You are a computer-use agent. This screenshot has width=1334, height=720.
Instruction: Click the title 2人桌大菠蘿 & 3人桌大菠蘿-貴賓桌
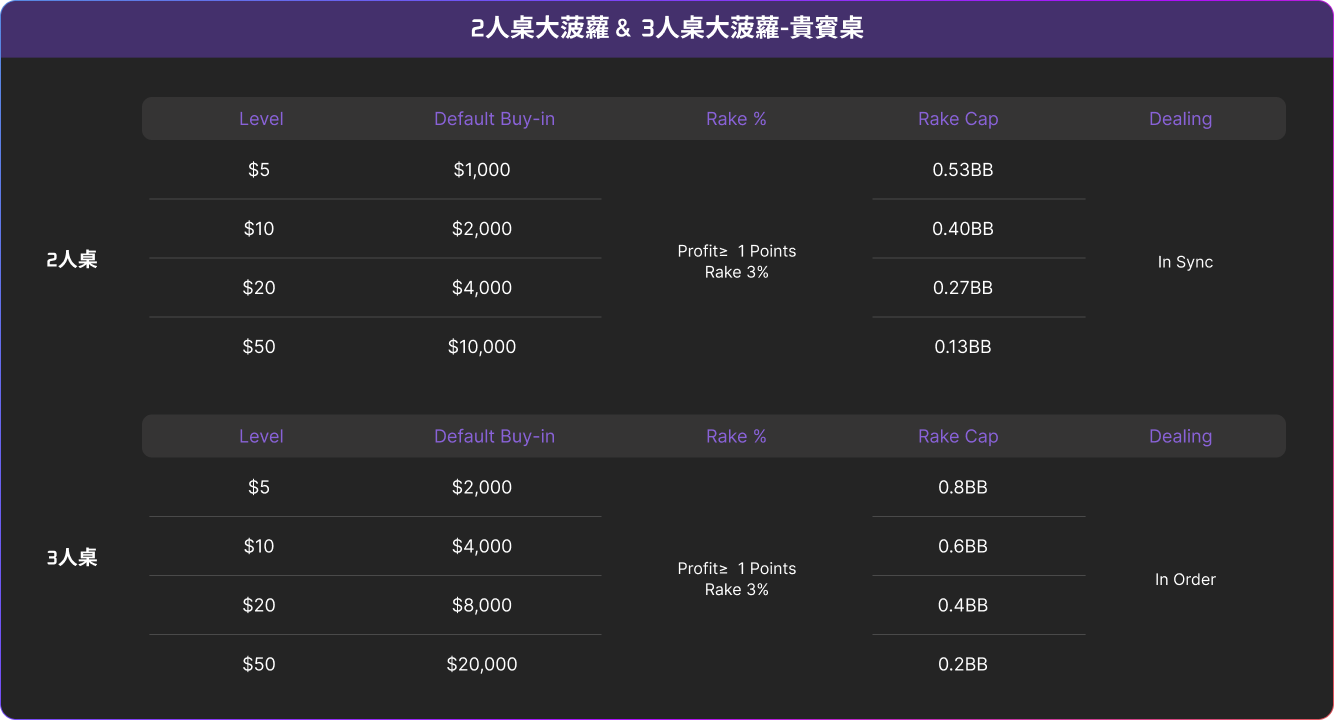pyautogui.click(x=667, y=28)
